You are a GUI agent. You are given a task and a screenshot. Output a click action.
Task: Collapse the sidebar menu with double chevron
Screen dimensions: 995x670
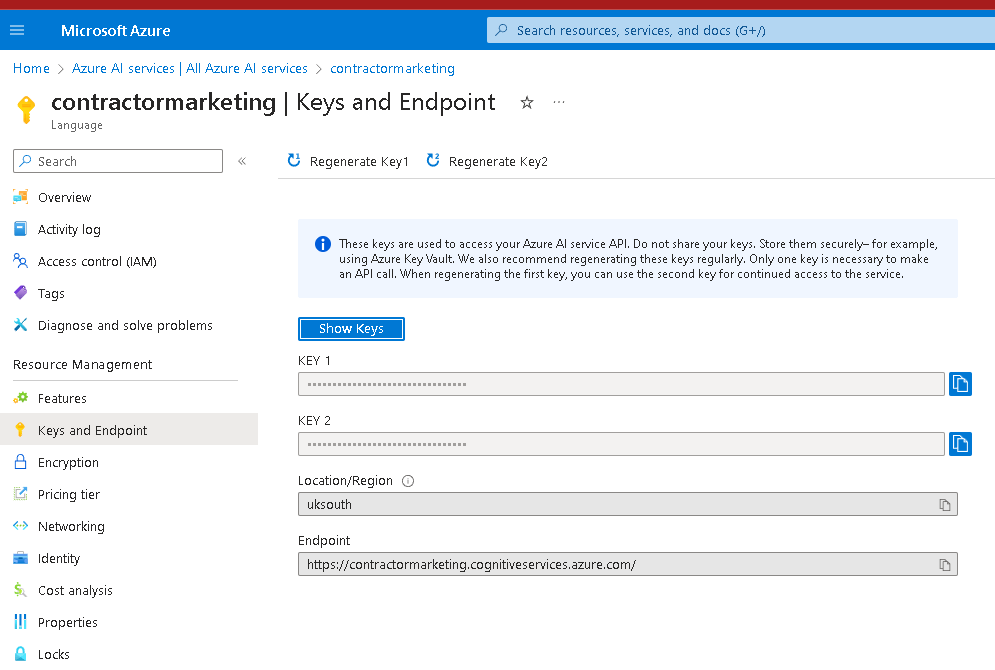point(242,161)
